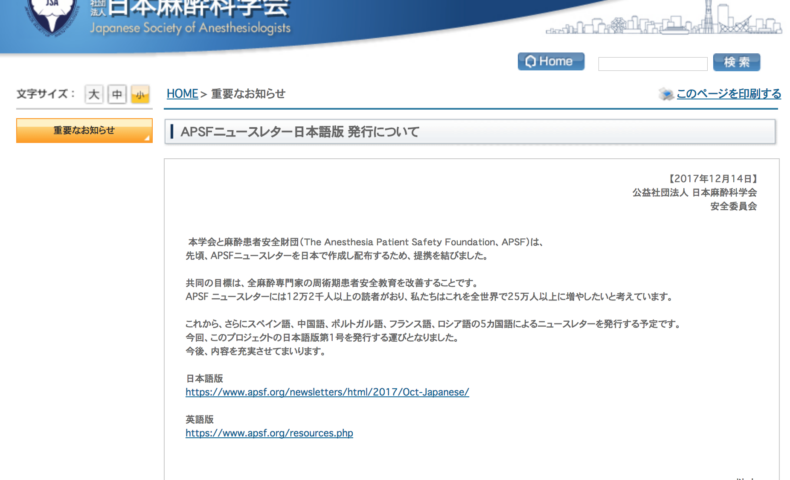
Task: Click the 検索 search button
Action: click(x=736, y=62)
